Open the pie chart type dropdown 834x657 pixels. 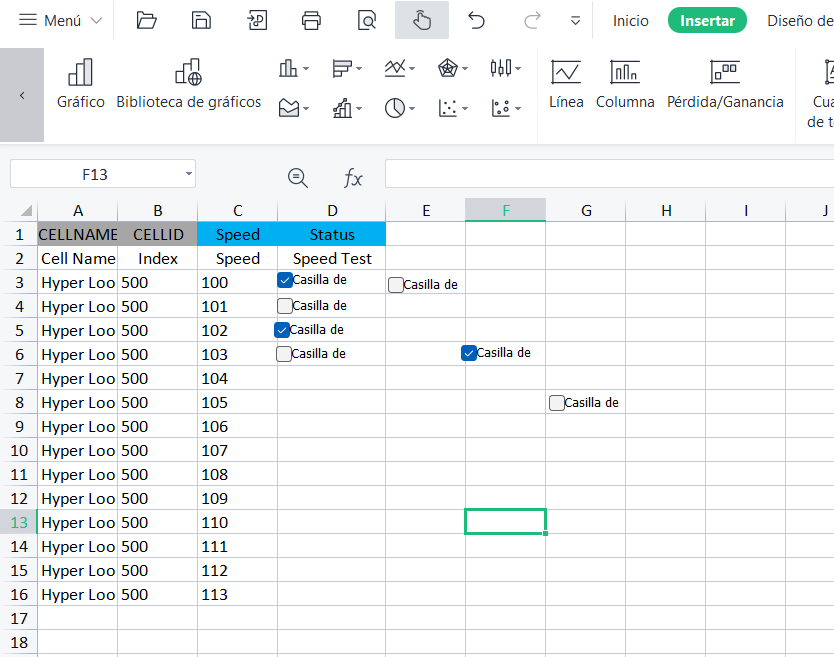coord(400,108)
